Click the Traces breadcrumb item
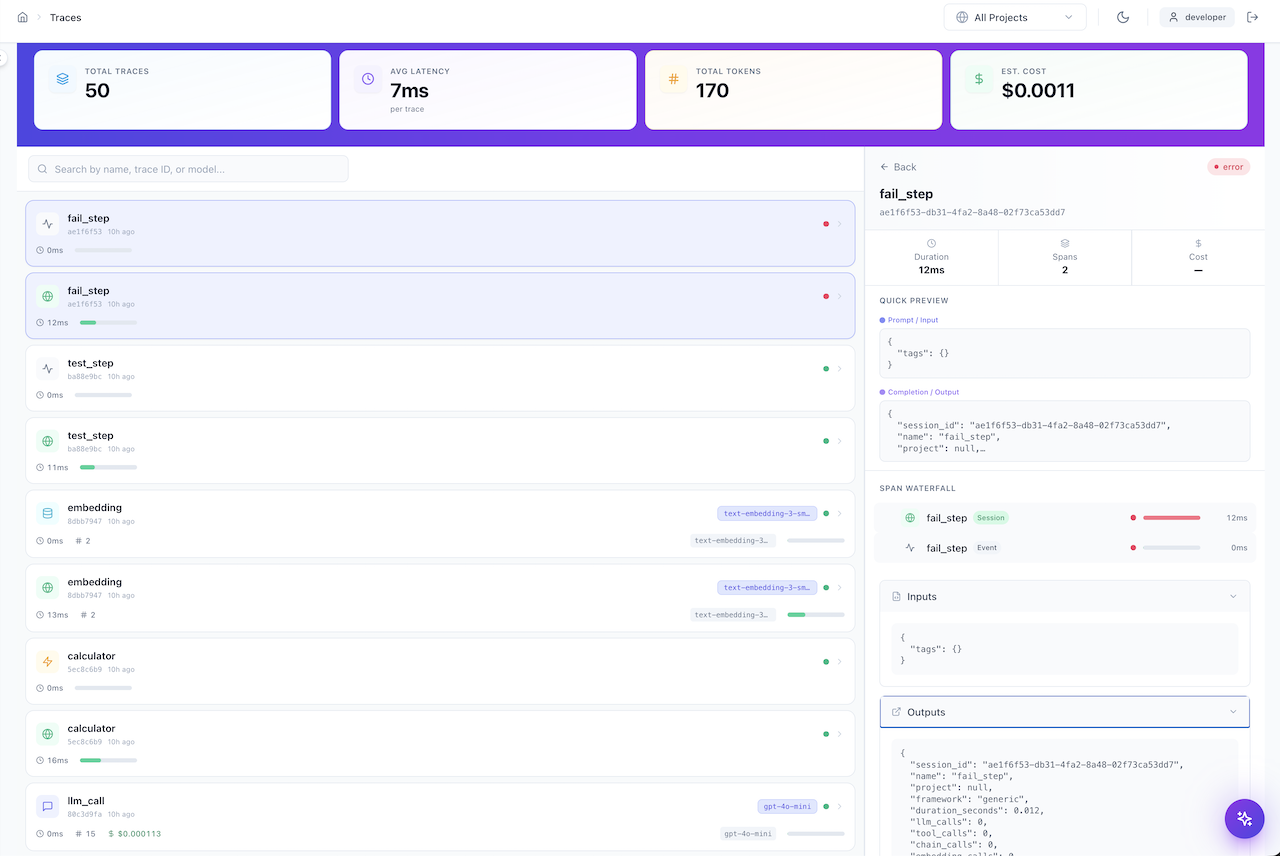 point(66,17)
